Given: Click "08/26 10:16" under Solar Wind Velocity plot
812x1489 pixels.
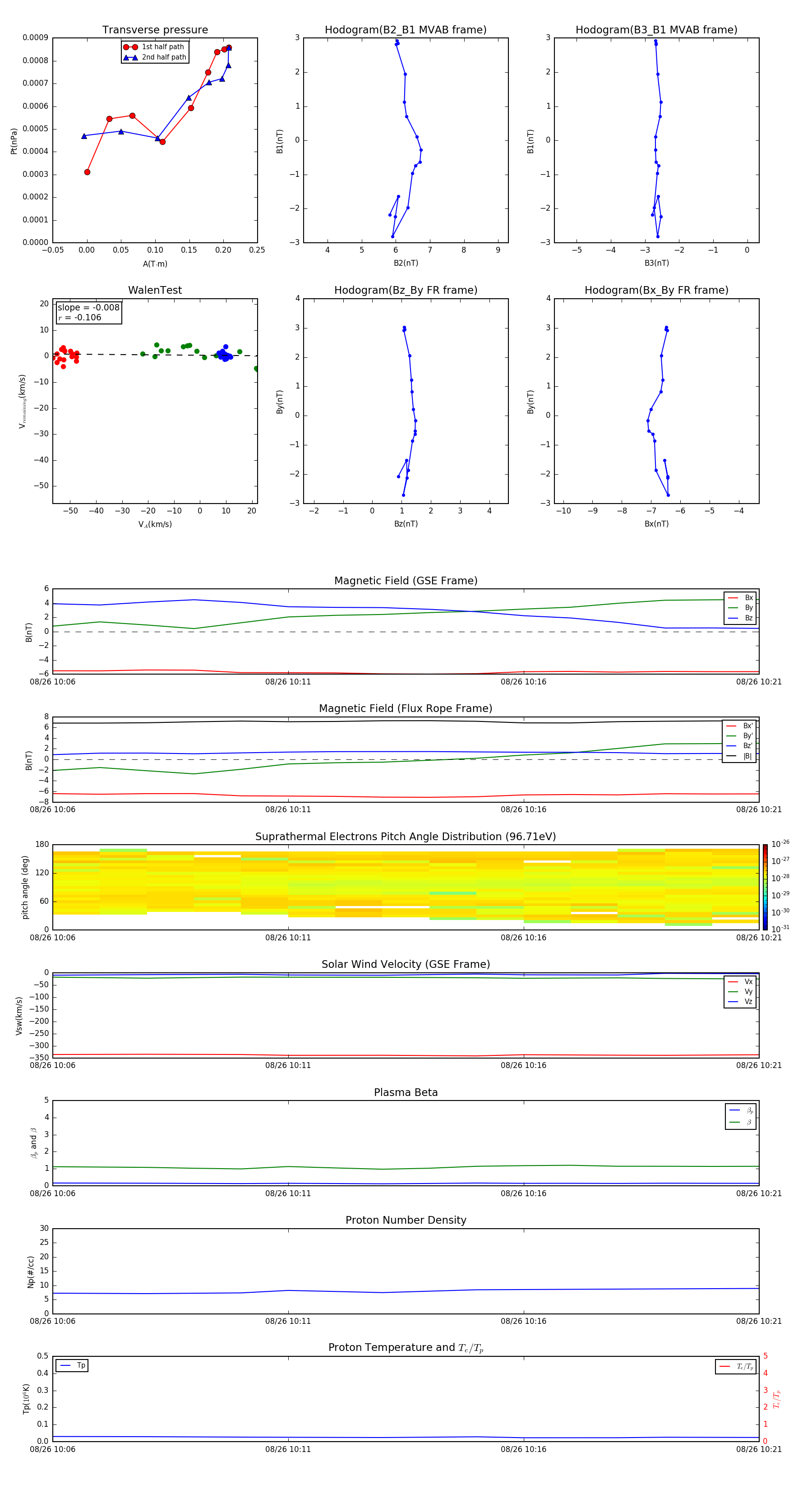Looking at the screenshot, I should point(524,1065).
